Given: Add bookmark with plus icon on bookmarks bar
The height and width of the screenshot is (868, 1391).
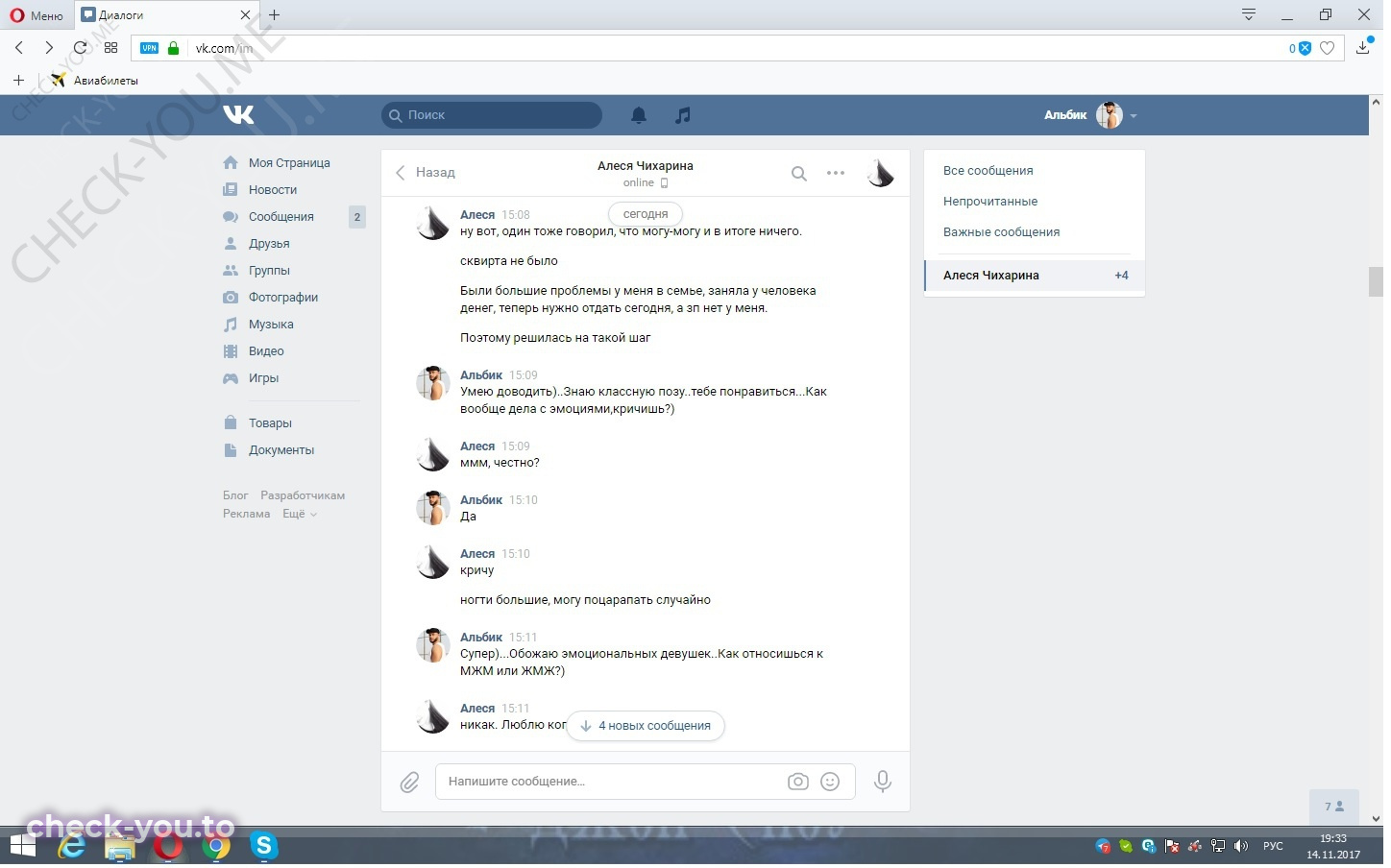Looking at the screenshot, I should (19, 81).
